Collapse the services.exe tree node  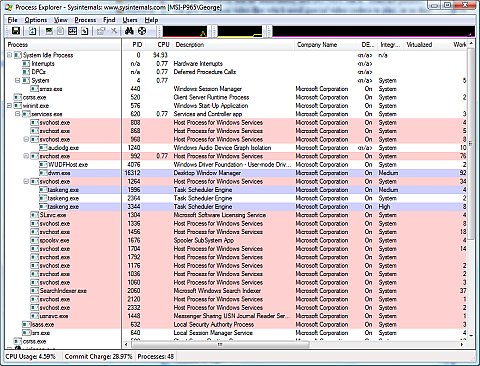pyautogui.click(x=18, y=114)
